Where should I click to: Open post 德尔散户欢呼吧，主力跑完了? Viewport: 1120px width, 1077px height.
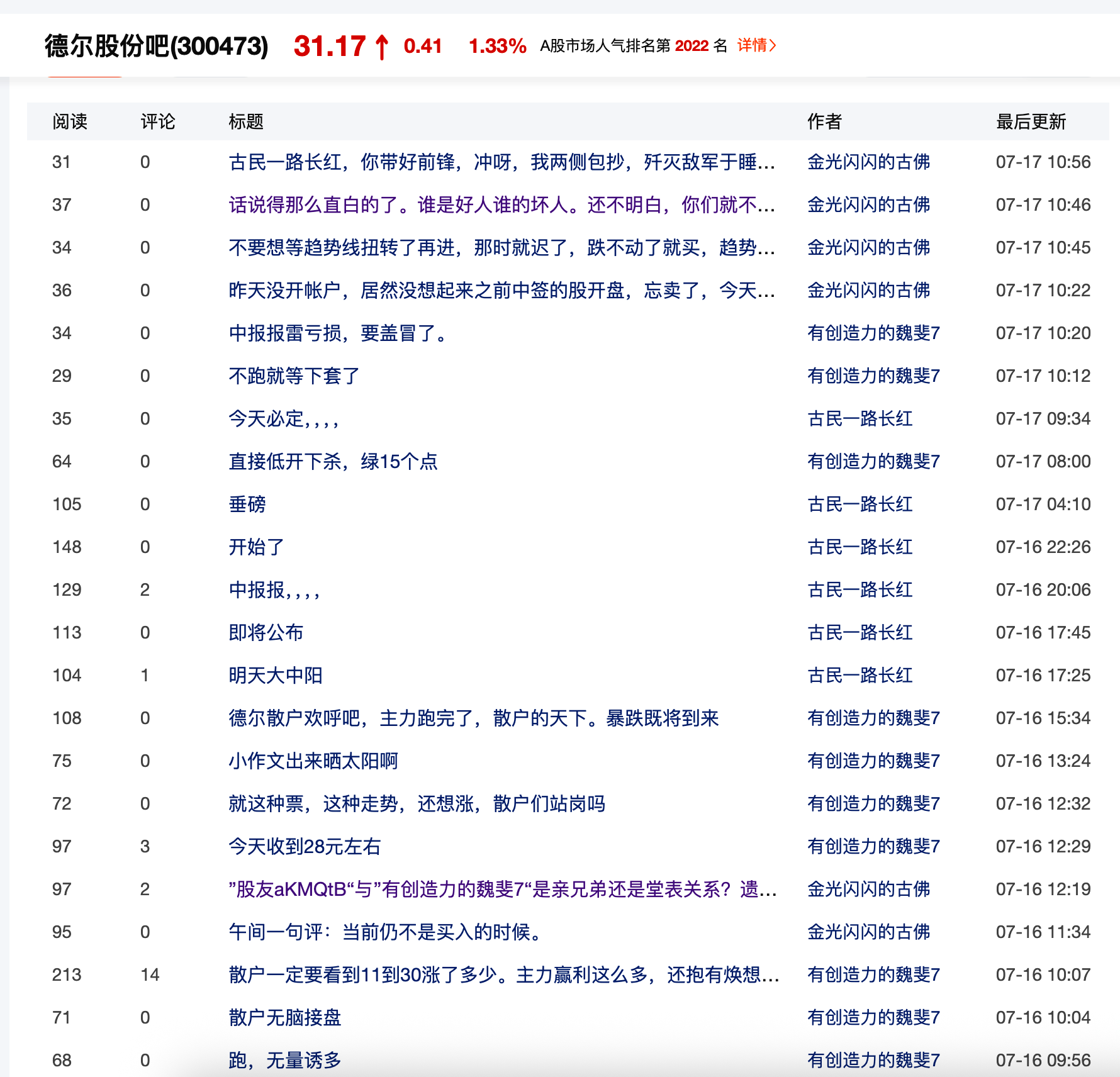(x=473, y=718)
